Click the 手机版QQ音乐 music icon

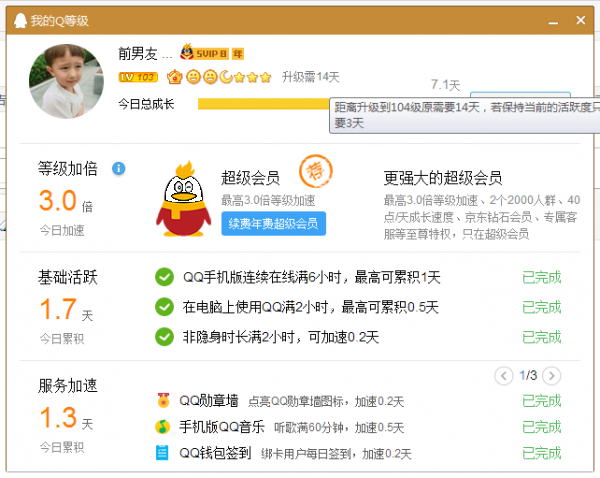[x=163, y=427]
